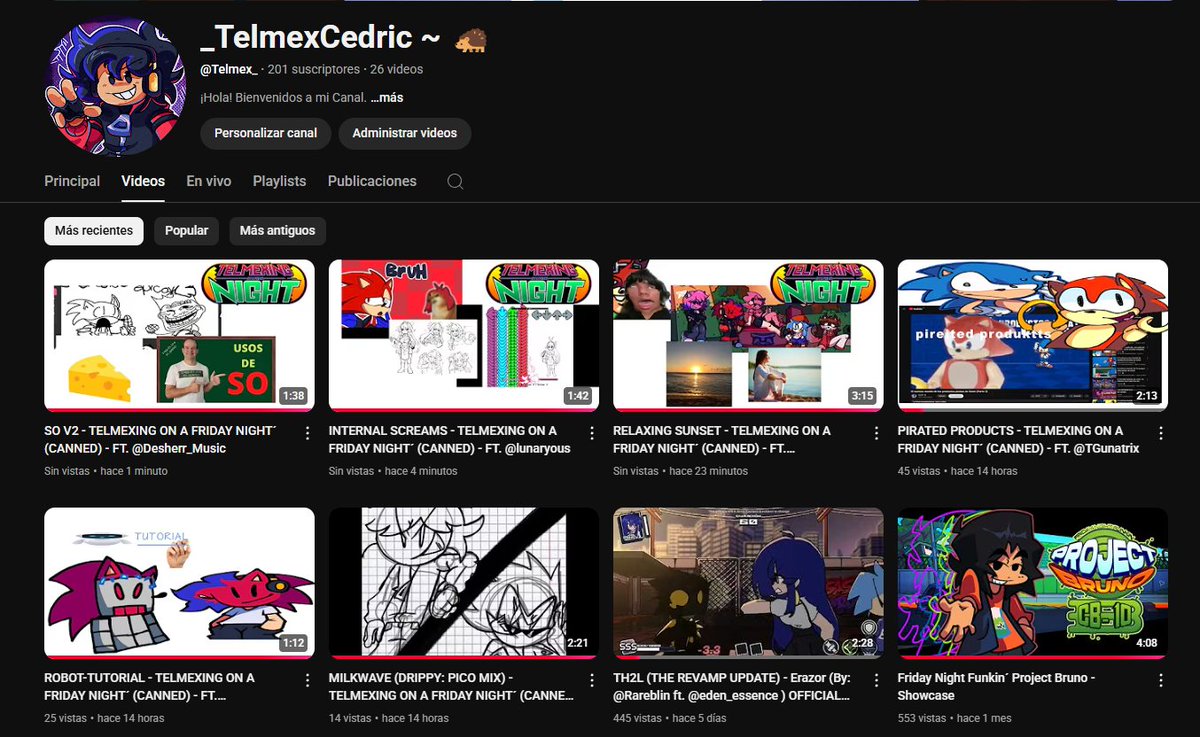This screenshot has width=1200, height=737.
Task: Open options menu for SO V2 video
Action: tap(308, 433)
